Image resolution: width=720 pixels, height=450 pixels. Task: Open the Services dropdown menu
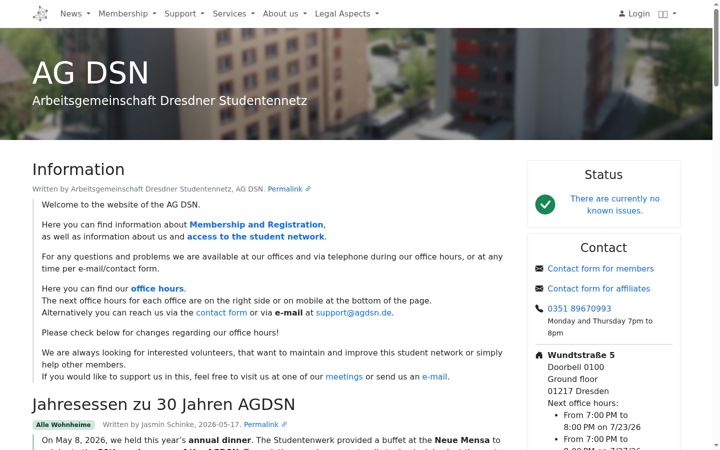[233, 14]
